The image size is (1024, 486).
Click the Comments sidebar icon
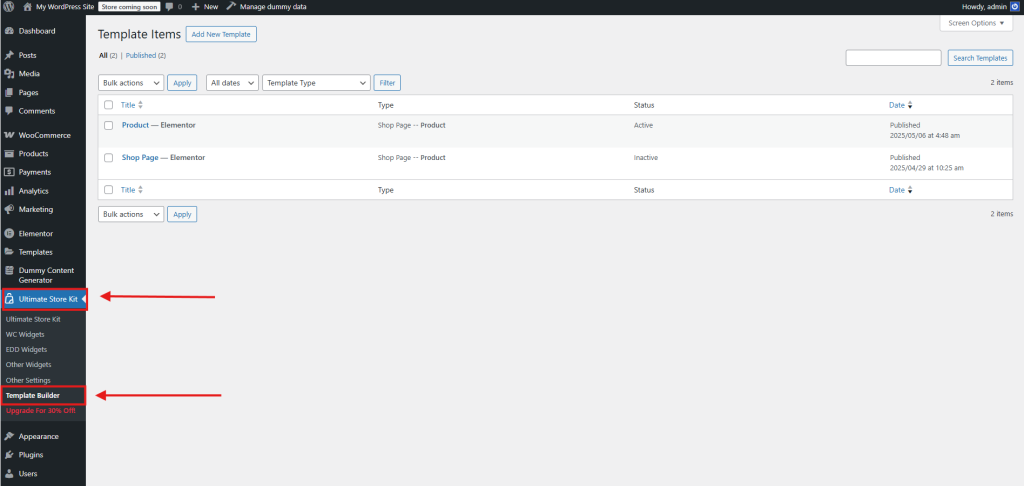click(x=9, y=111)
